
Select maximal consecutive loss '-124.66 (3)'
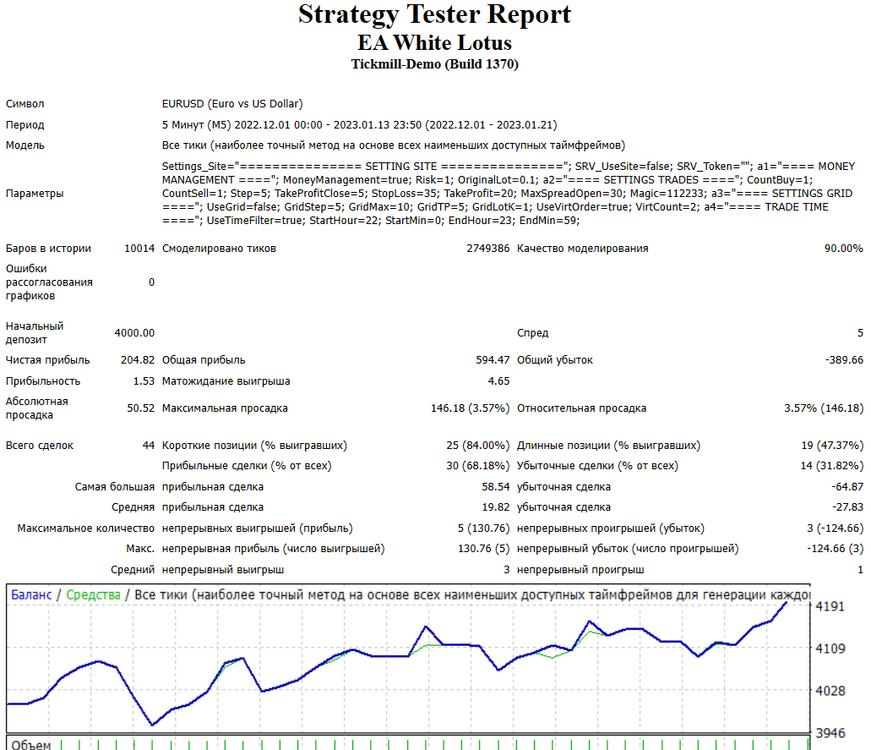835,549
